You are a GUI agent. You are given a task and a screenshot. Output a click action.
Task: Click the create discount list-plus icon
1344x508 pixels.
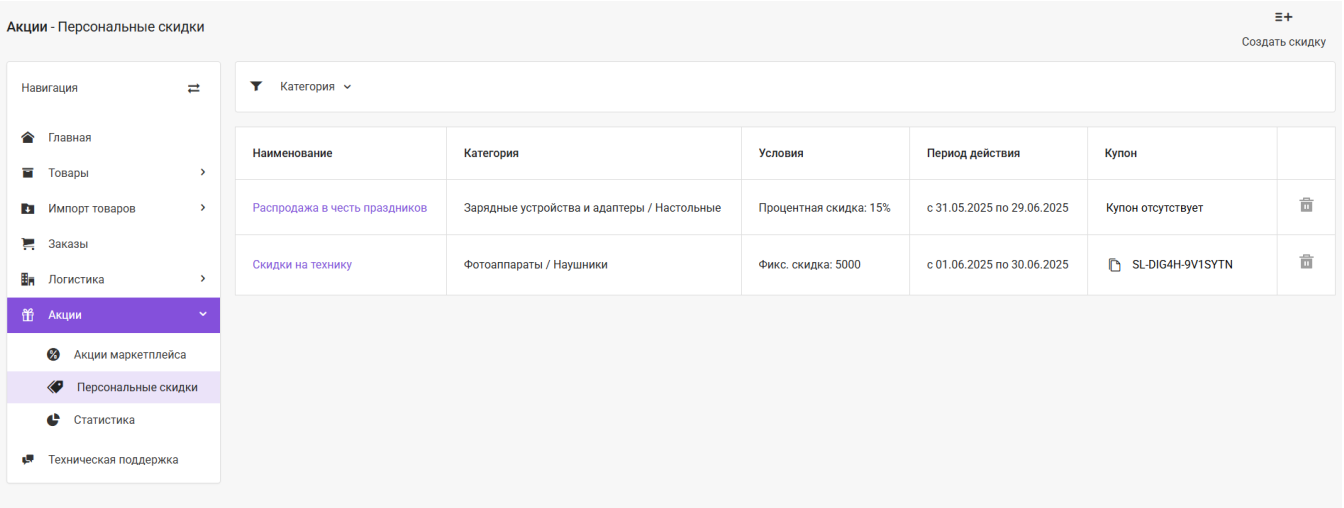point(1283,17)
